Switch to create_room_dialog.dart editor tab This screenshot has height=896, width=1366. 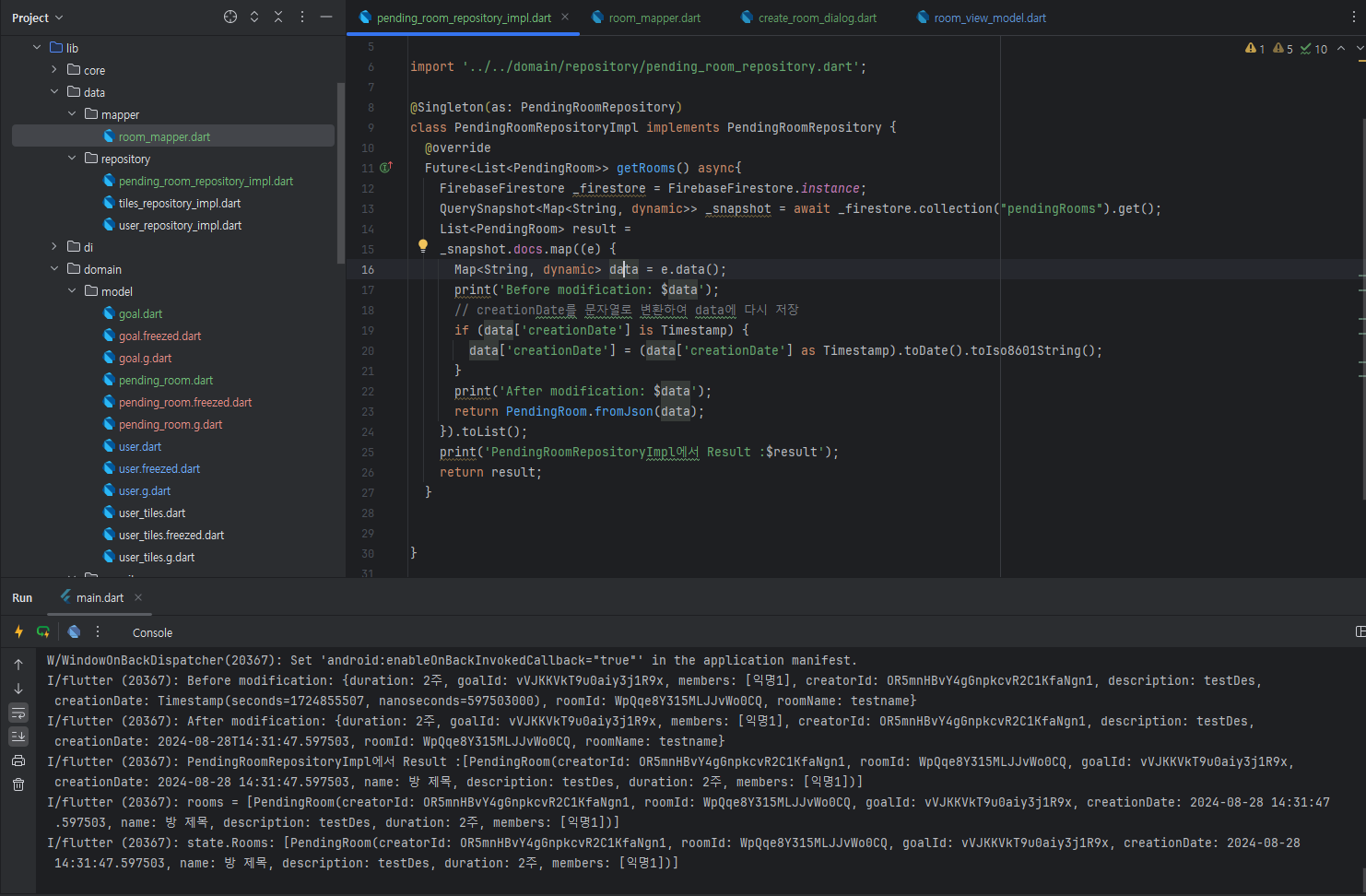pyautogui.click(x=809, y=18)
